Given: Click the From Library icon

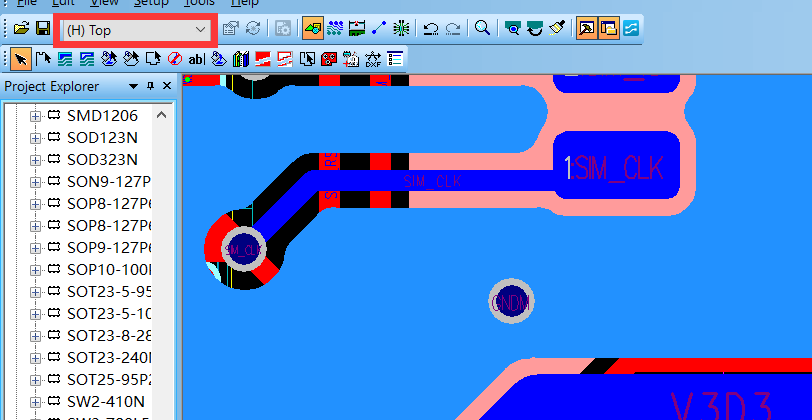Looking at the screenshot, I should pyautogui.click(x=351, y=59).
